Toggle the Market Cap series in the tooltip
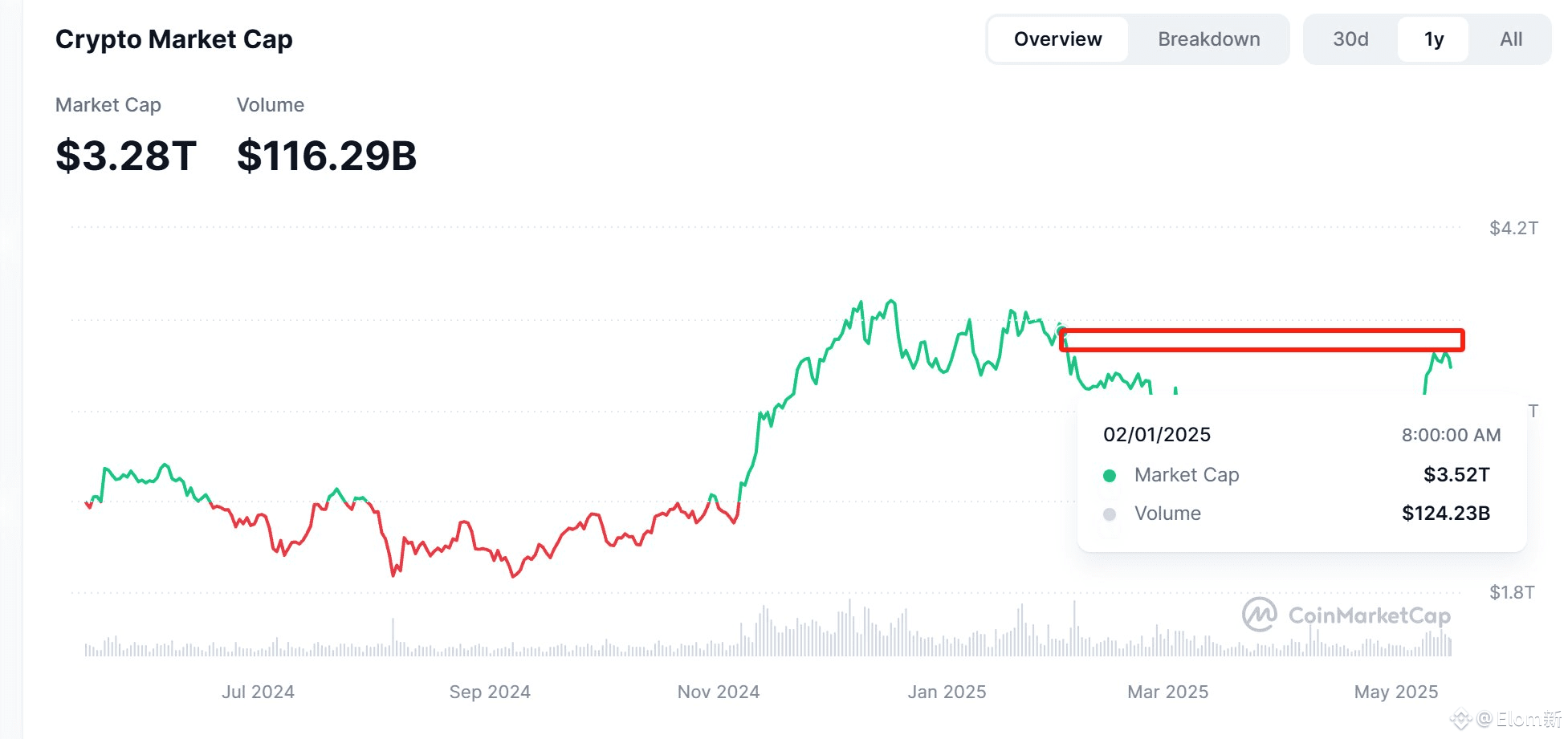1568x739 pixels. click(x=1187, y=474)
